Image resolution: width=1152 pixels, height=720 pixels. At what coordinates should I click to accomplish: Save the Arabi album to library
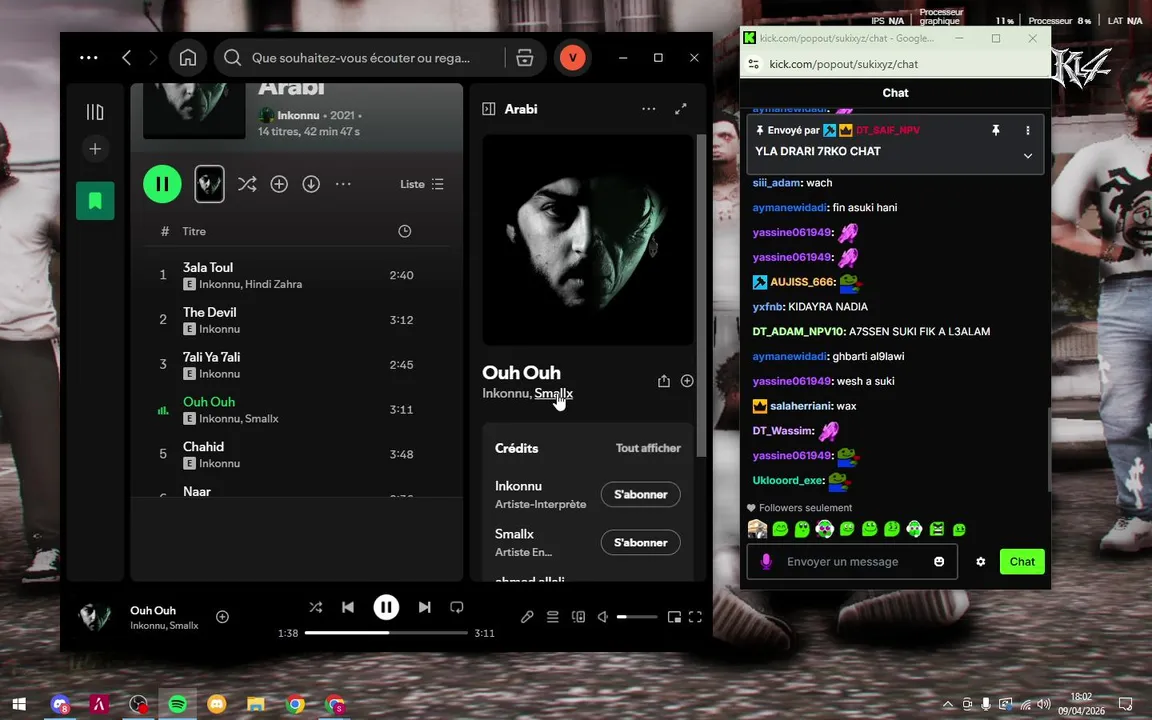coord(279,184)
